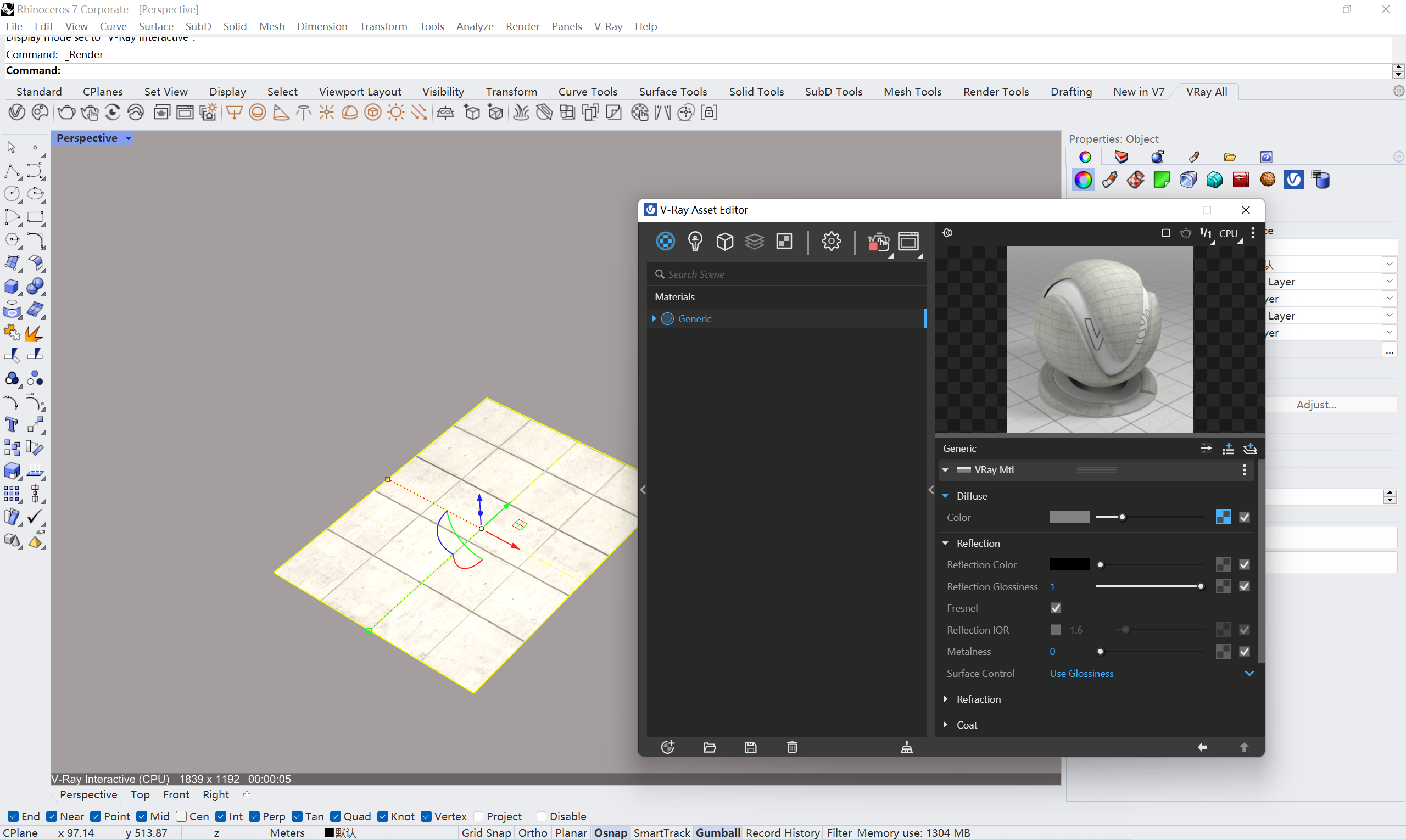Image resolution: width=1406 pixels, height=840 pixels.
Task: Toggle Grid Snap in status bar
Action: [486, 833]
